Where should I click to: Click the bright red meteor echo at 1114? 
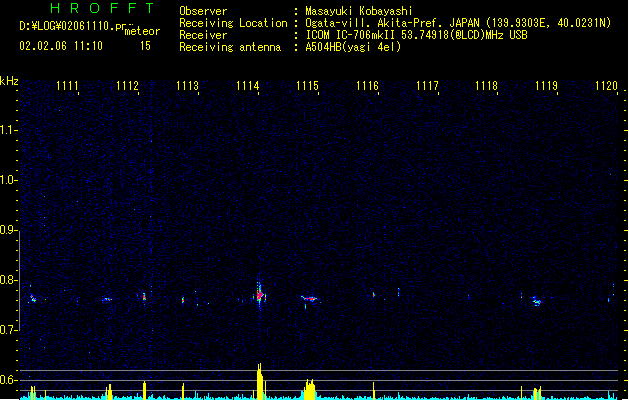pos(260,296)
